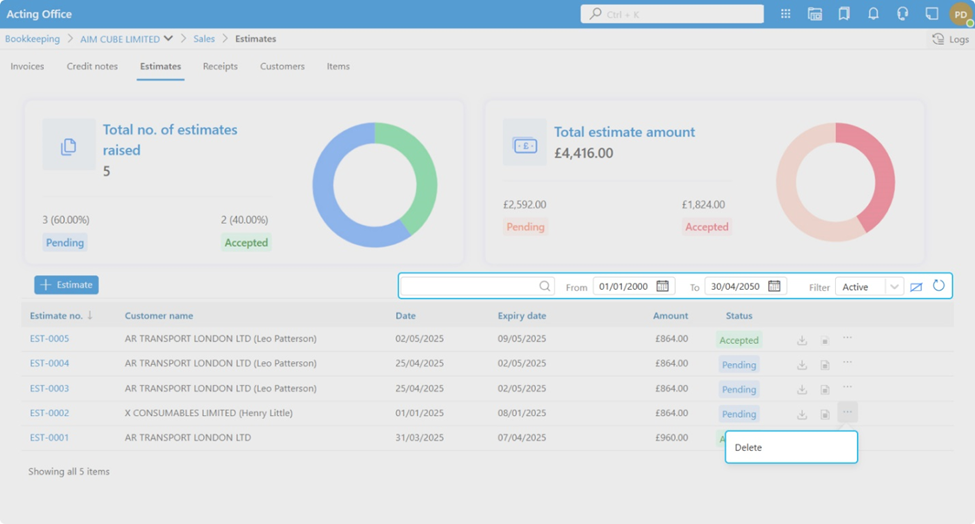Image resolution: width=975 pixels, height=524 pixels.
Task: Switch to the Credit notes tab
Action: (x=92, y=67)
